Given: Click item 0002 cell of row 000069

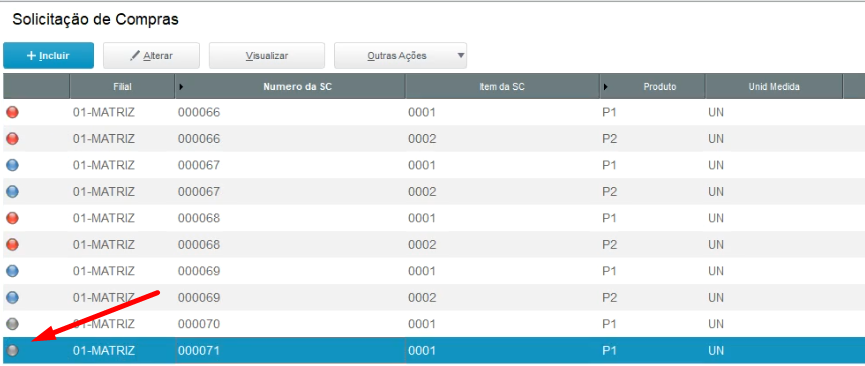Looking at the screenshot, I should tap(422, 298).
